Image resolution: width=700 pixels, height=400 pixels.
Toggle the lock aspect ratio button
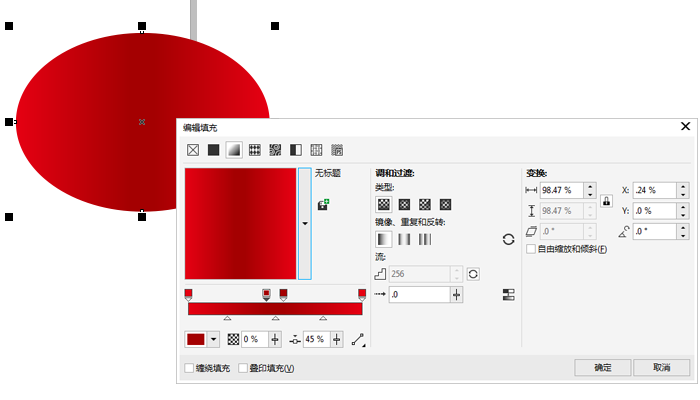point(606,201)
